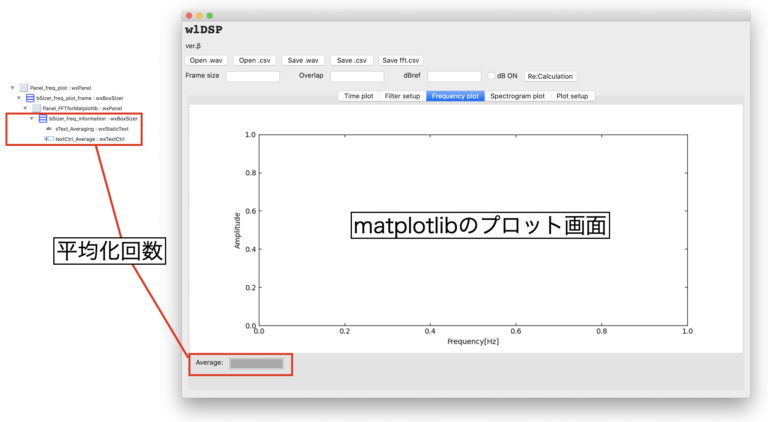Image resolution: width=768 pixels, height=422 pixels.
Task: Enable the dB ON checkbox
Action: pyautogui.click(x=490, y=76)
